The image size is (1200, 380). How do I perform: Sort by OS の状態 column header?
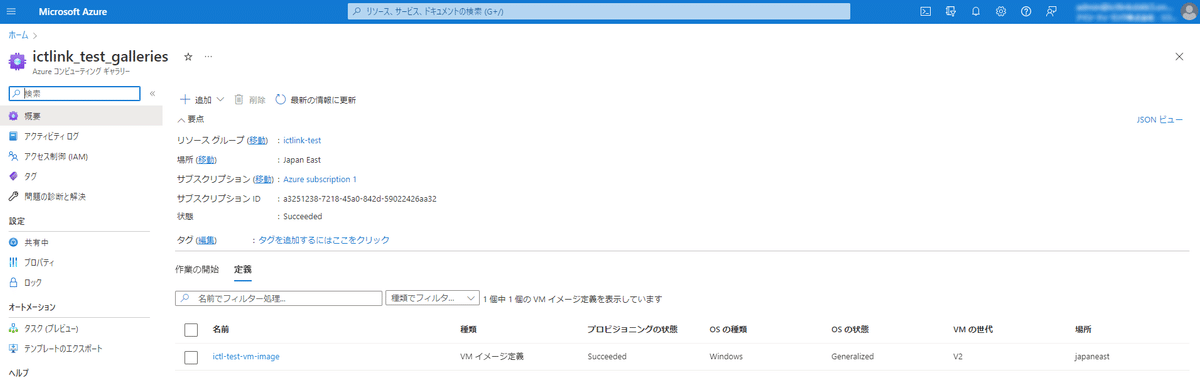[x=850, y=329]
